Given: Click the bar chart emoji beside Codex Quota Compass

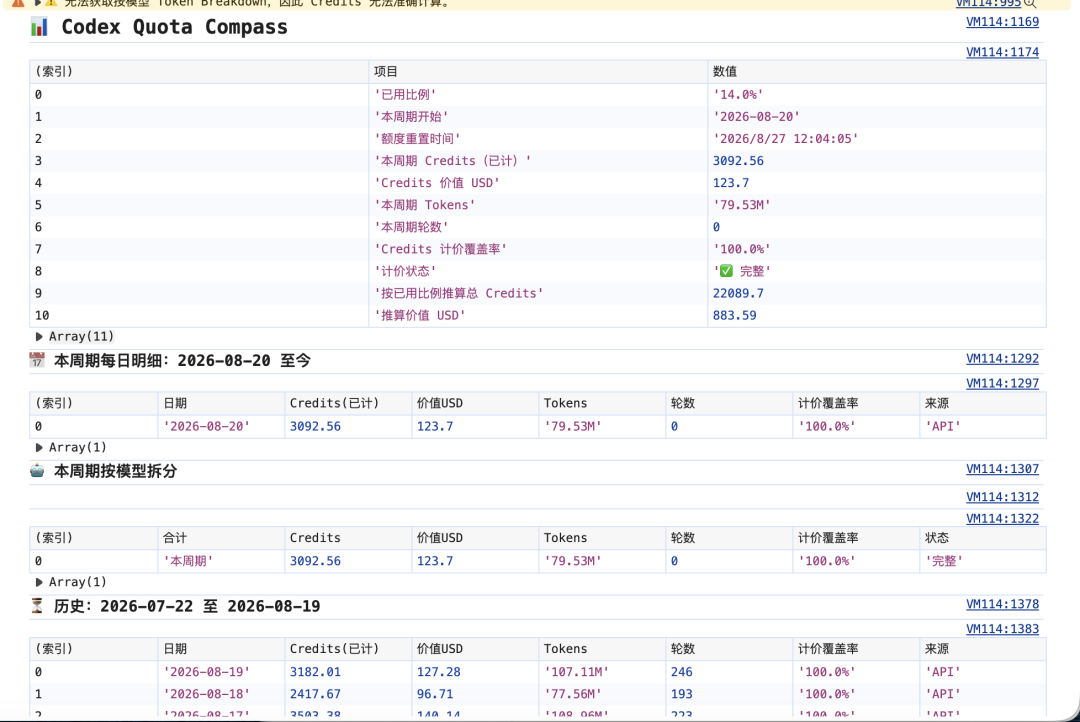Looking at the screenshot, I should 39,27.
